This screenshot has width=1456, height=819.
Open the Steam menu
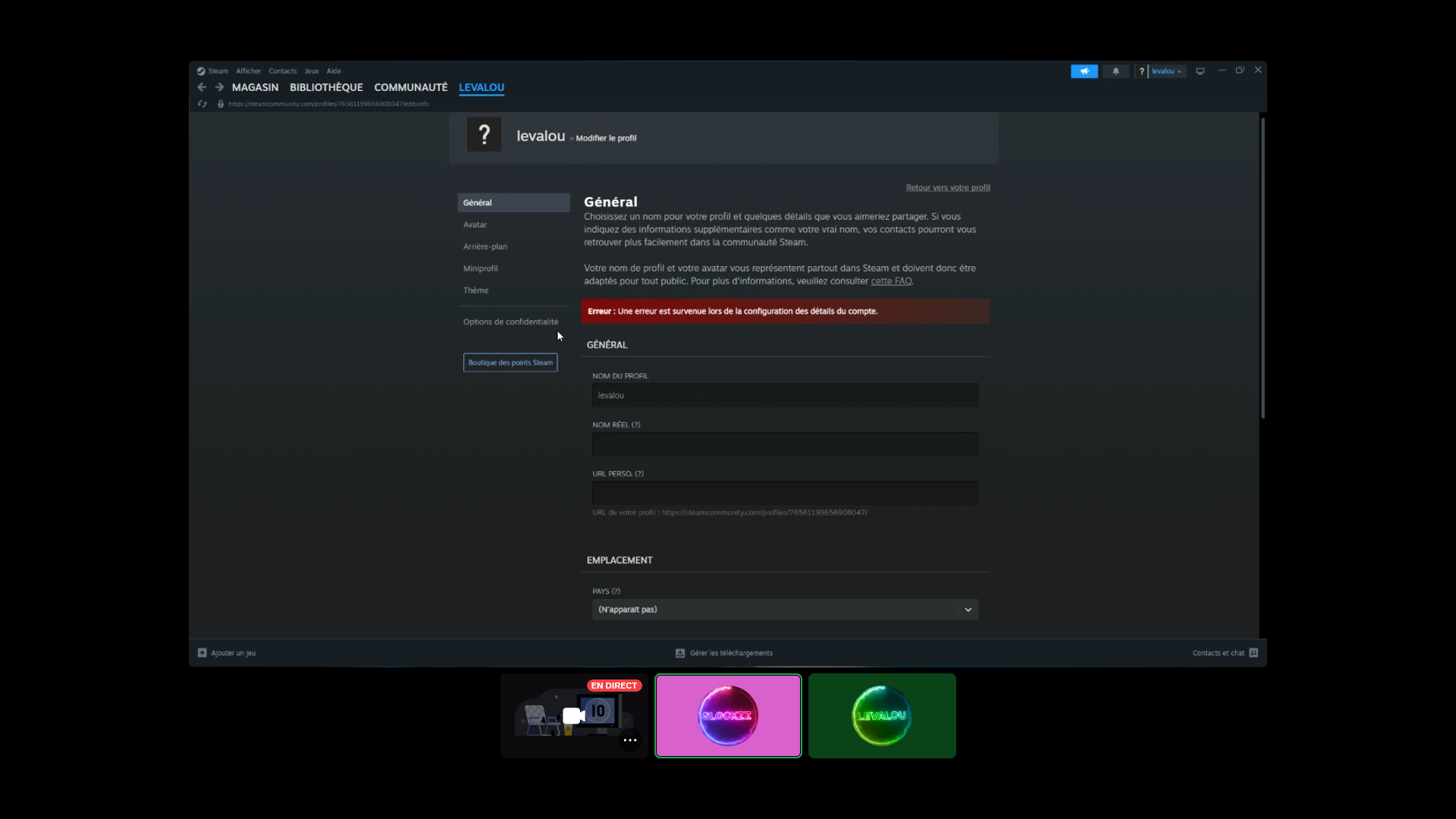tap(218, 71)
